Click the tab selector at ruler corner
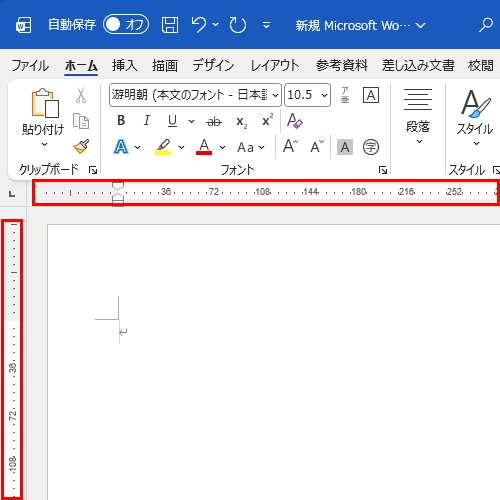 pyautogui.click(x=12, y=194)
